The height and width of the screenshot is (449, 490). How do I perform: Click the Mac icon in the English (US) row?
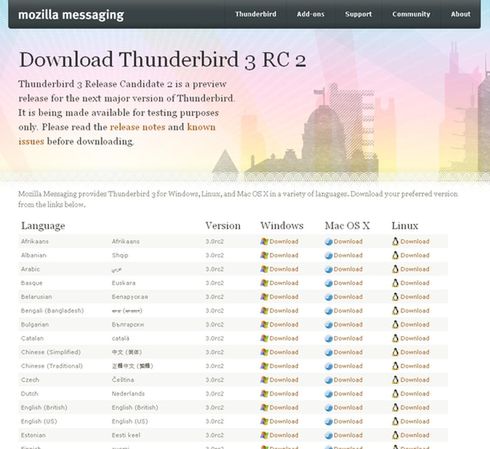(329, 422)
